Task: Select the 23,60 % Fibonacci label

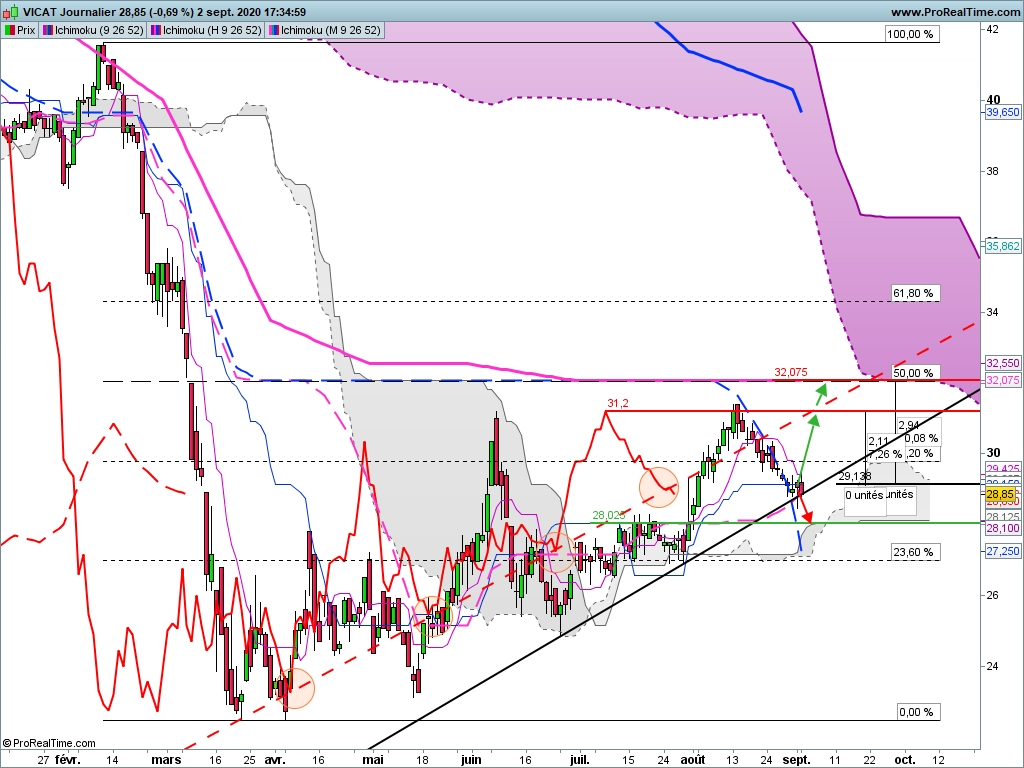Action: 913,552
